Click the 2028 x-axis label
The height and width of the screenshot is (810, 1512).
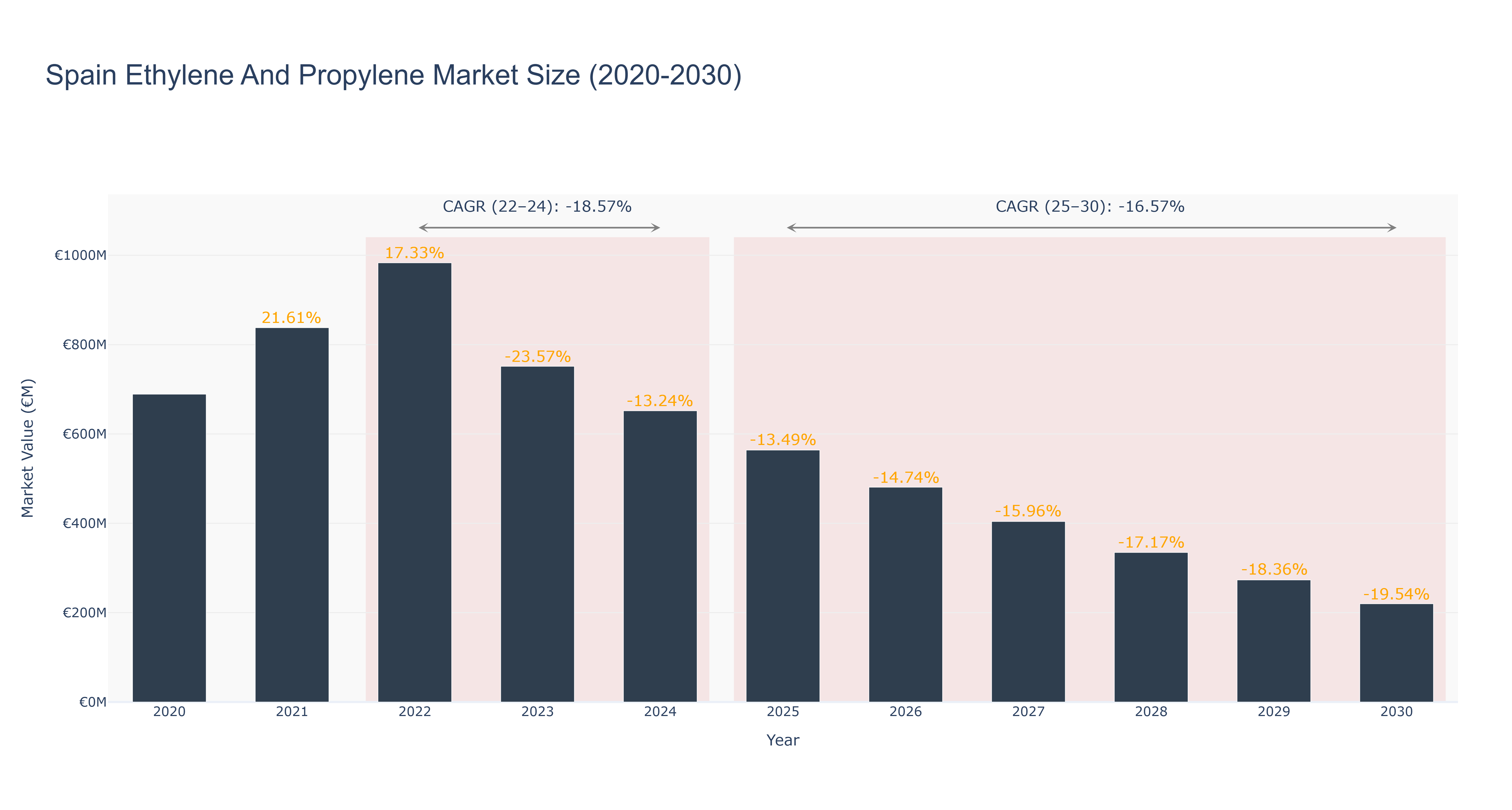[1150, 712]
